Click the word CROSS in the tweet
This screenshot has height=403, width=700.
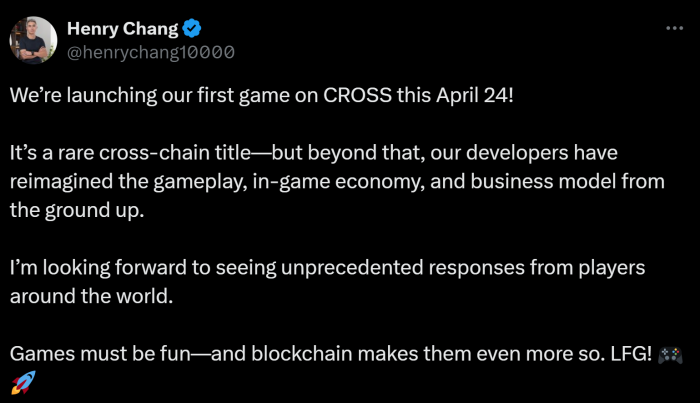(x=357, y=95)
